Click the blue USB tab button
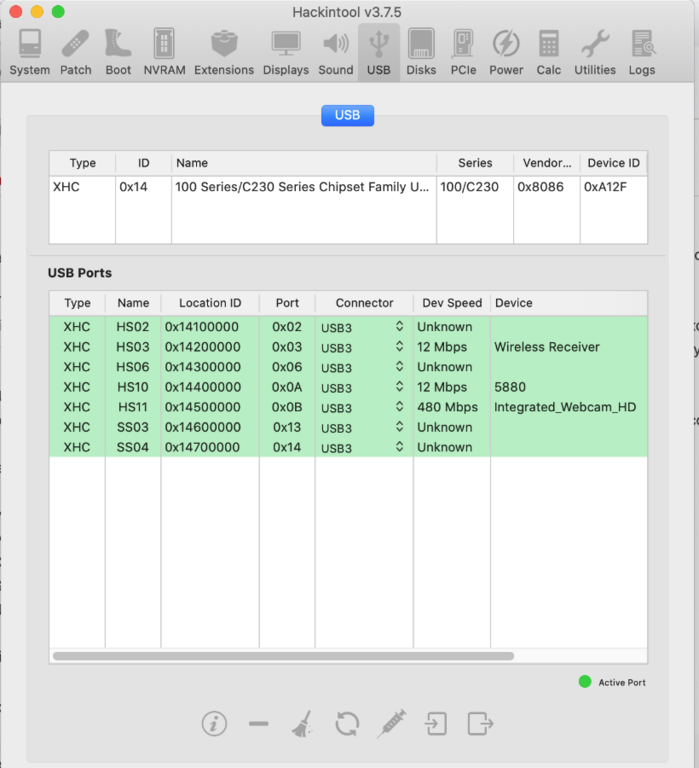The image size is (699, 768). tap(347, 115)
